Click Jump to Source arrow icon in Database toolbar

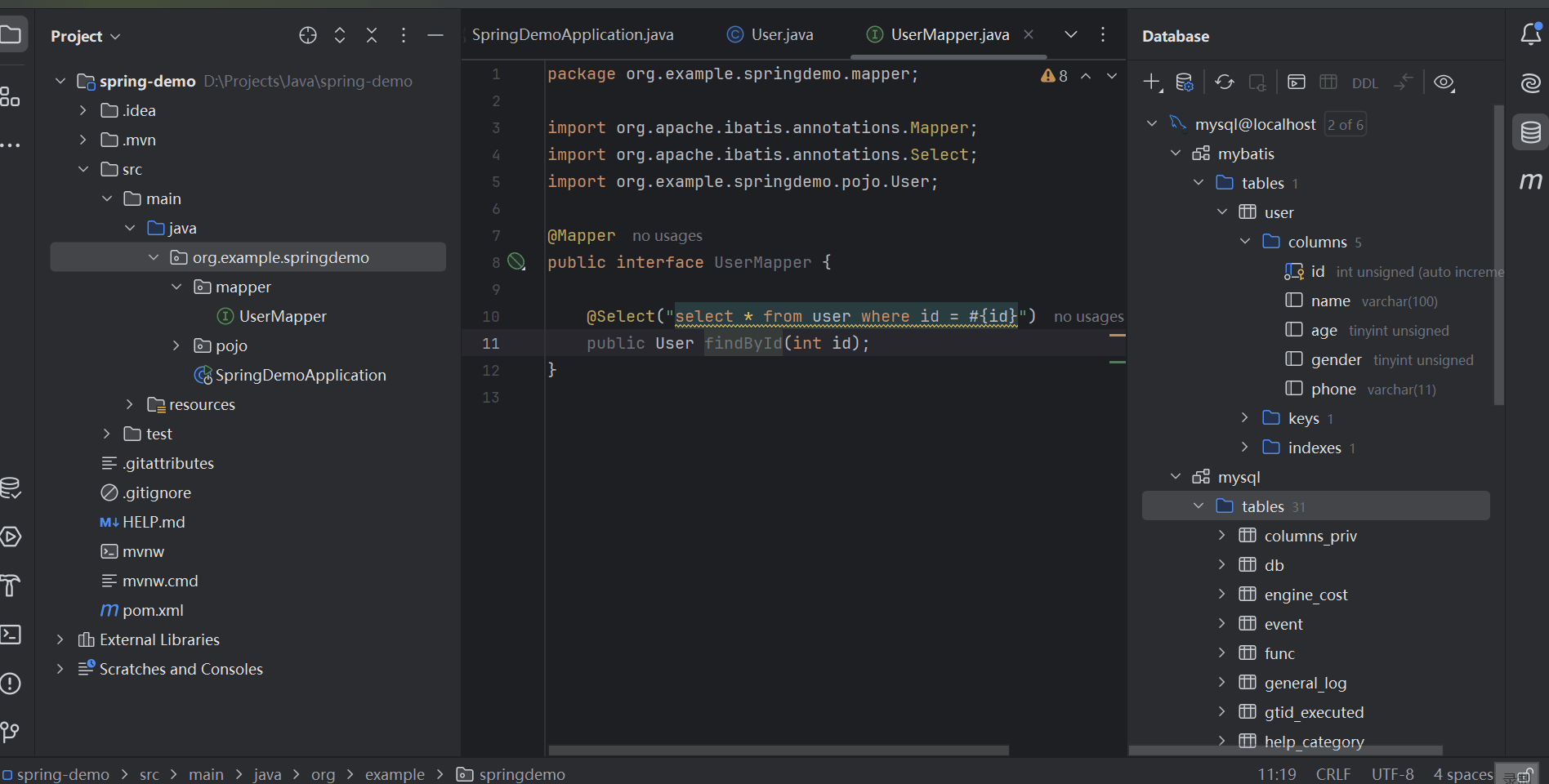coord(1404,82)
